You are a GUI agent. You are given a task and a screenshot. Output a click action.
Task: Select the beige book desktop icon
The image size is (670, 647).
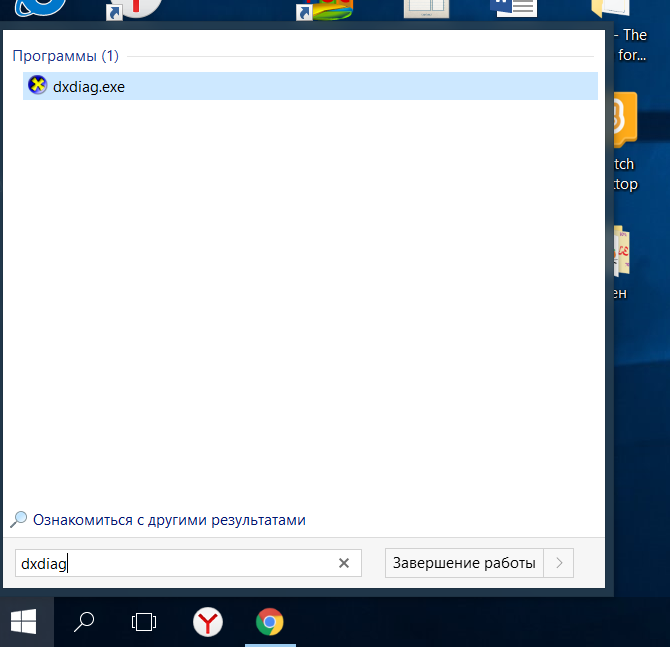coord(426,9)
